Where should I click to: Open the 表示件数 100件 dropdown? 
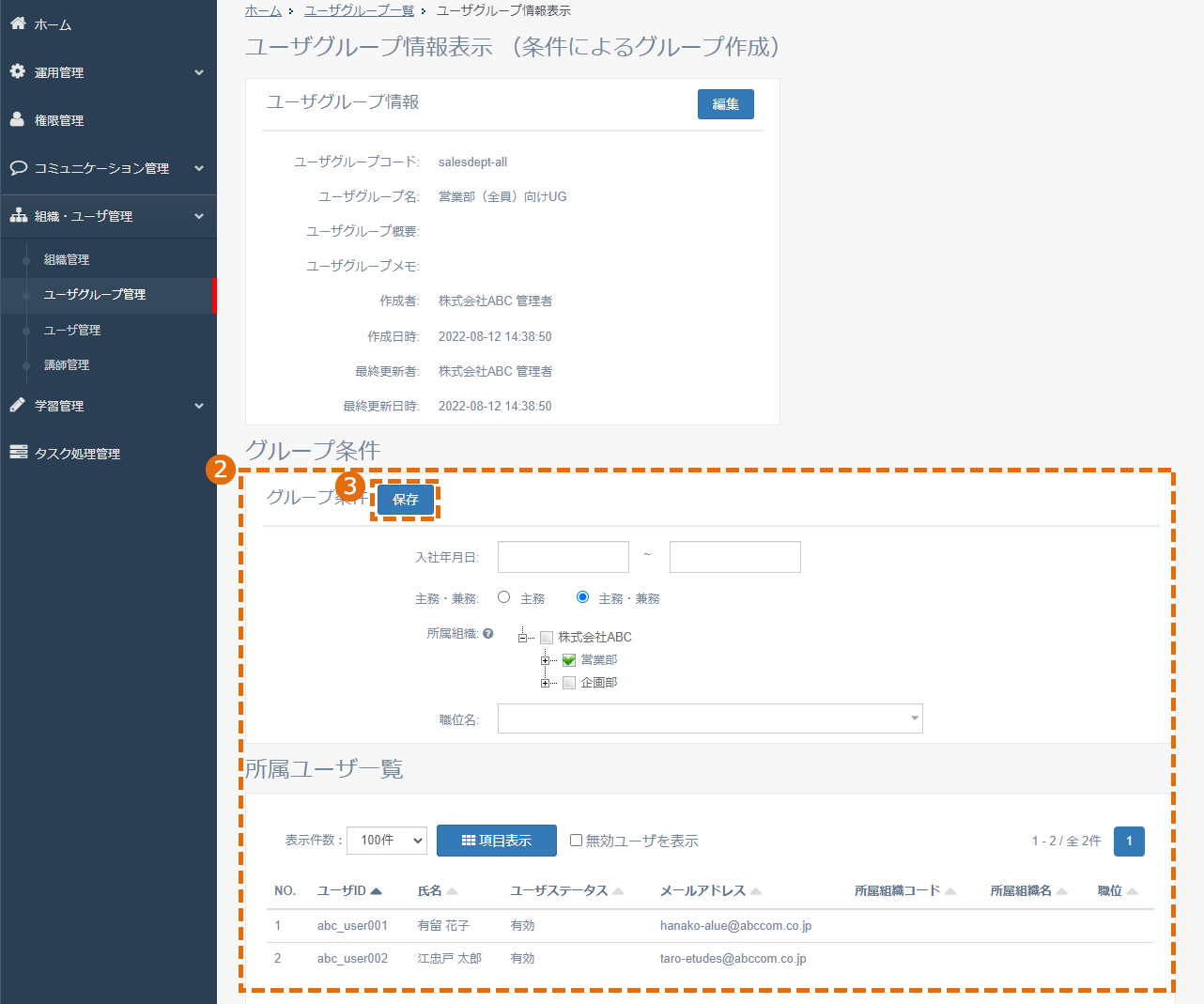coord(387,841)
